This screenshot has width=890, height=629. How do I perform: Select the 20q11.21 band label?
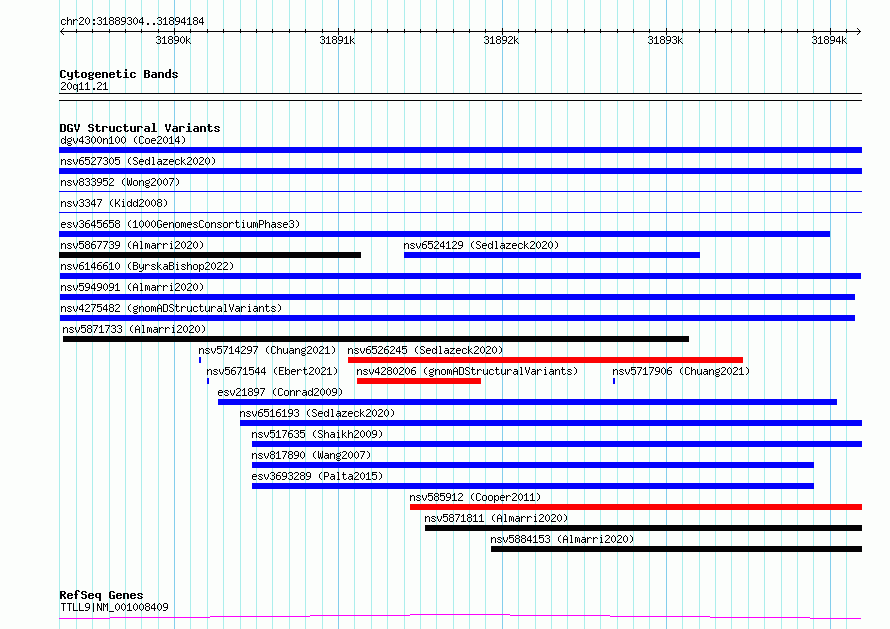84,86
